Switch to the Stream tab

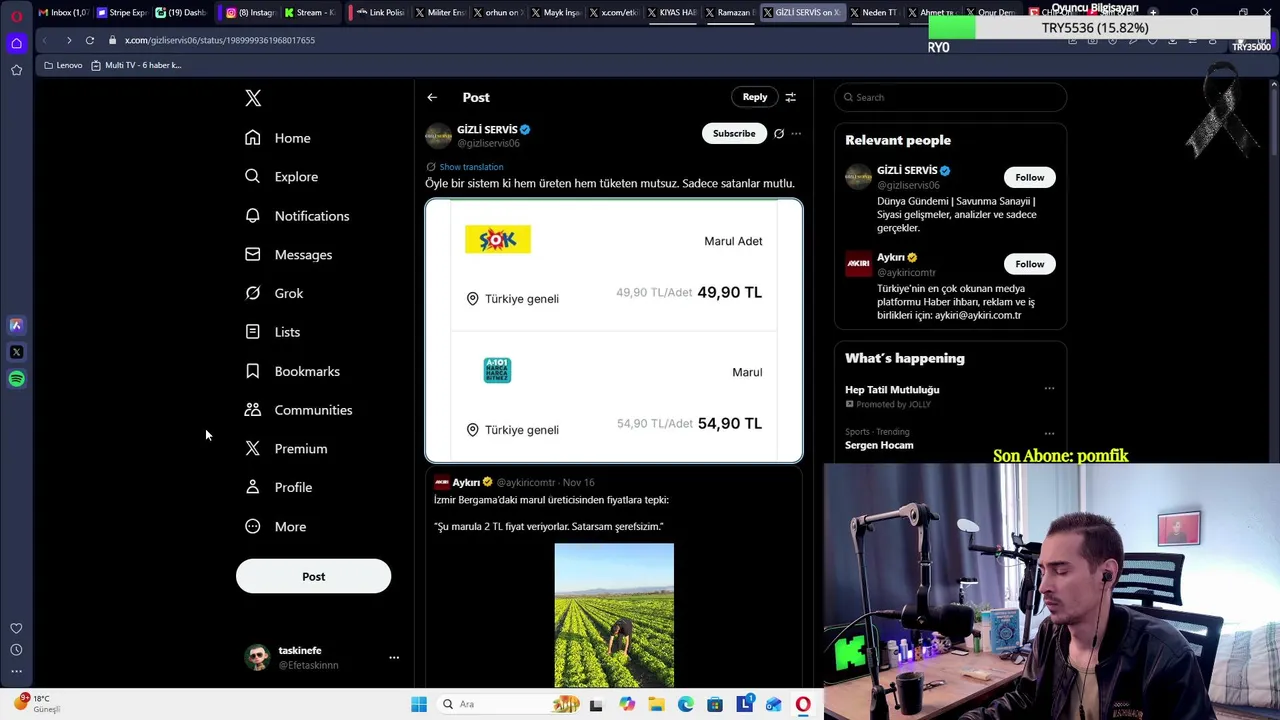pyautogui.click(x=308, y=12)
